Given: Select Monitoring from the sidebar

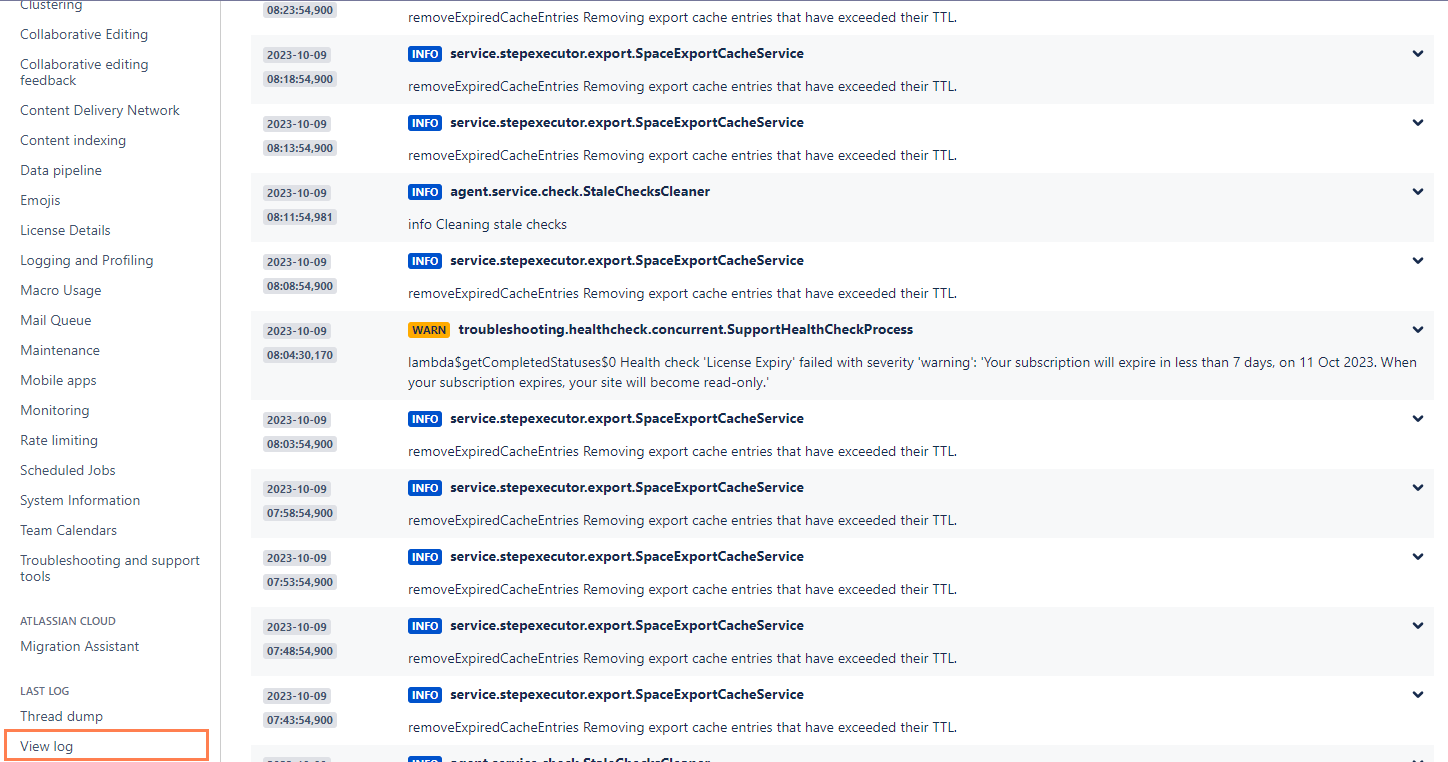Looking at the screenshot, I should tap(54, 410).
